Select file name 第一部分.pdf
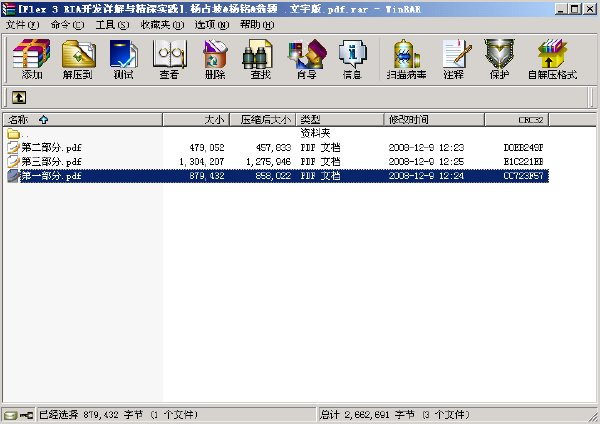This screenshot has width=600, height=424. pos(51,176)
